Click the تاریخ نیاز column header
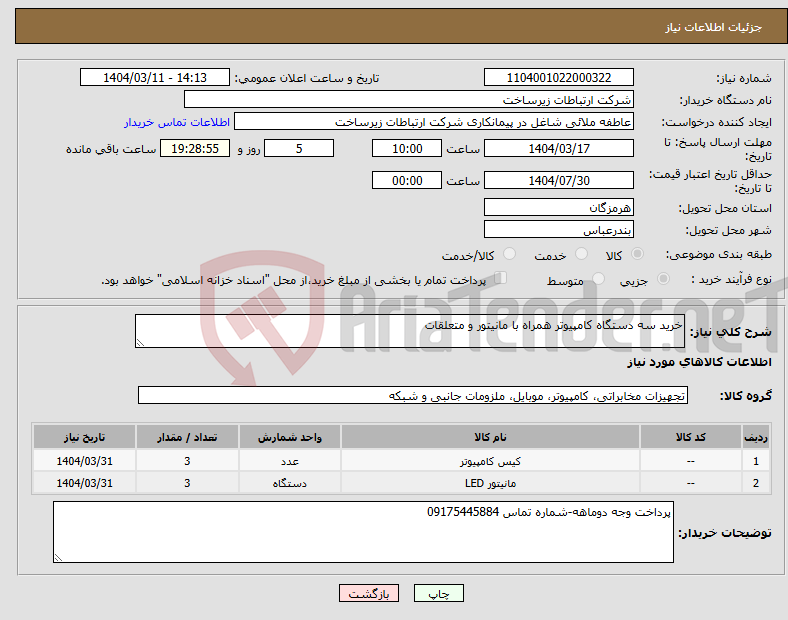Image resolution: width=788 pixels, height=620 pixels. [84, 437]
